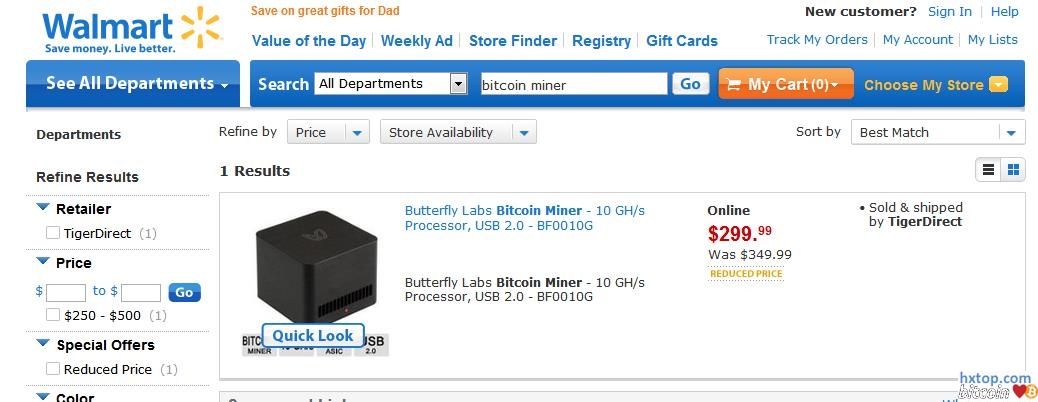Switch to list view icon
This screenshot has width=1038, height=402.
[x=988, y=170]
